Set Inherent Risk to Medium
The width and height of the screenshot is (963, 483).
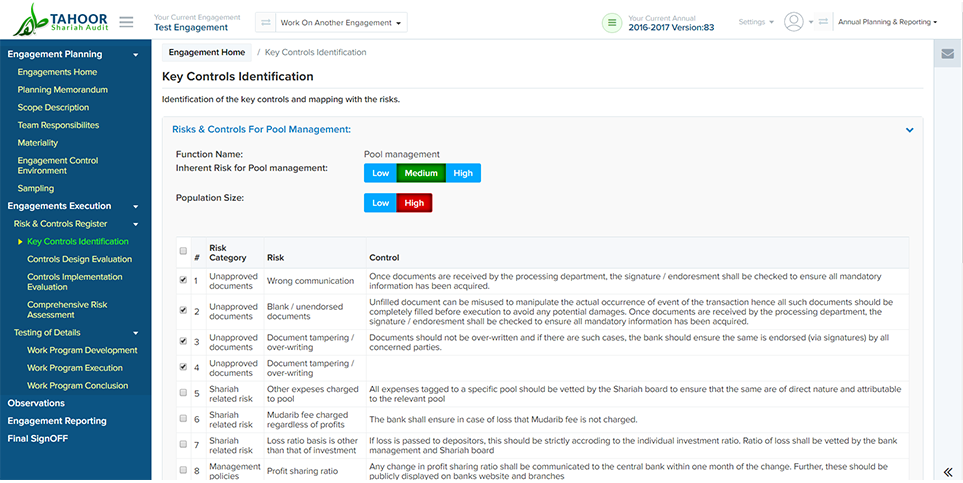pos(421,173)
